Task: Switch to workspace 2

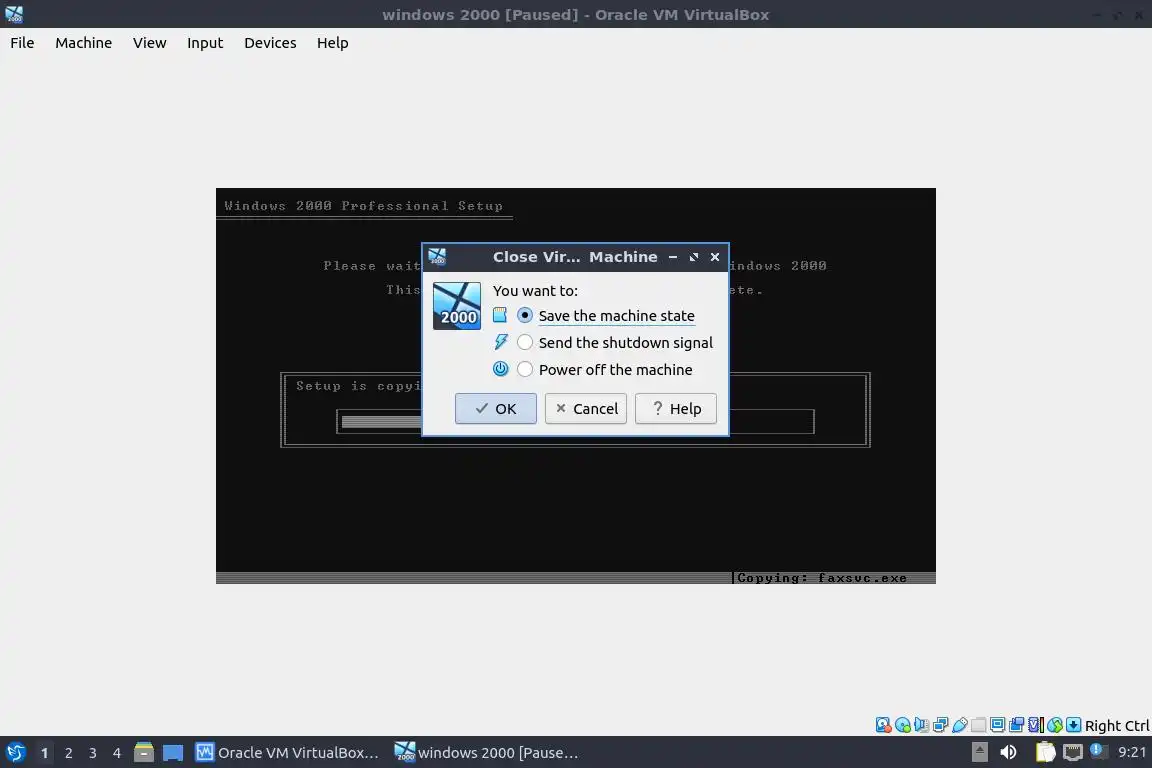Action: 68,753
